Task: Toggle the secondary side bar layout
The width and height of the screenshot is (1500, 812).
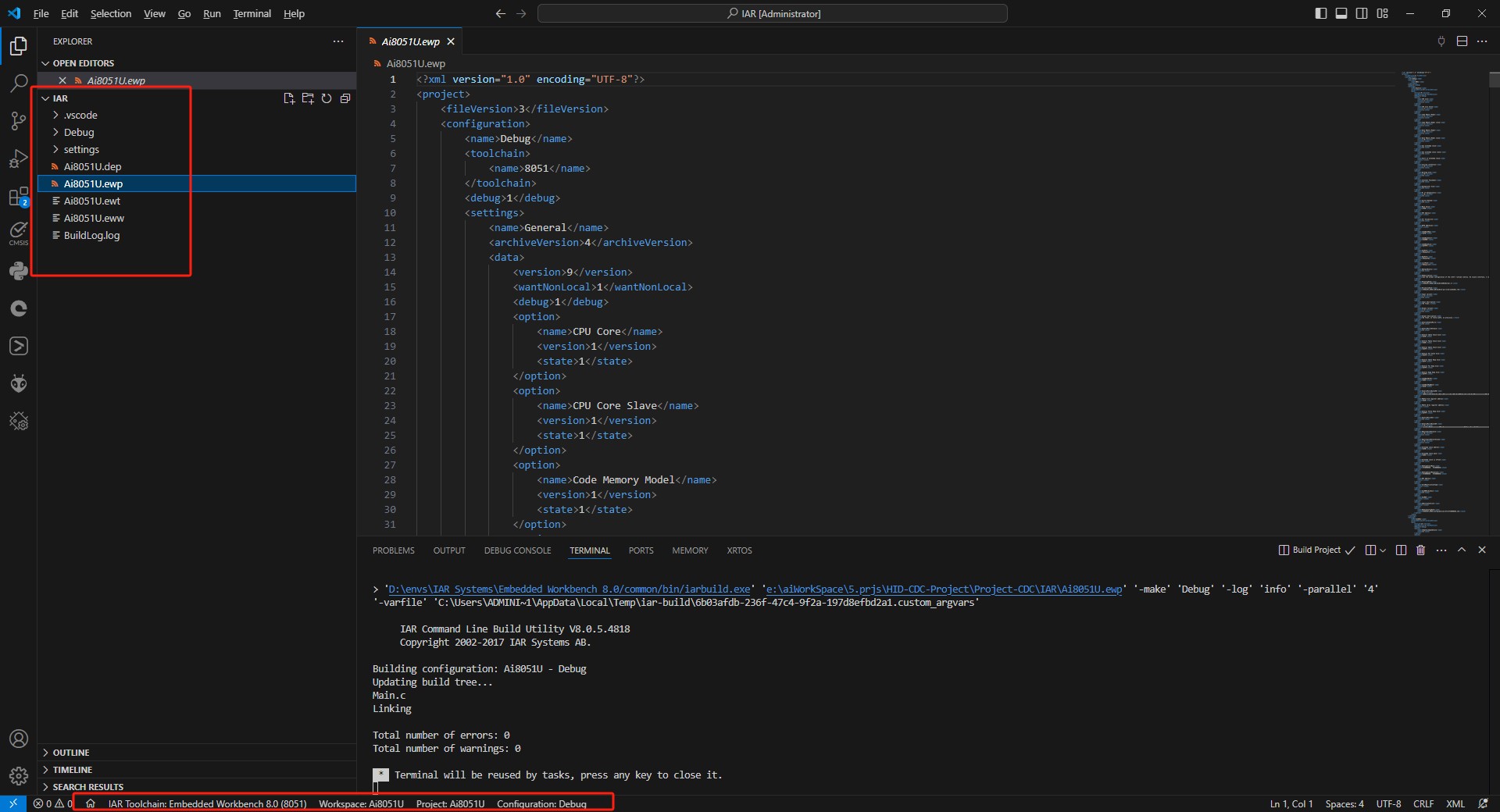Action: [x=1362, y=13]
